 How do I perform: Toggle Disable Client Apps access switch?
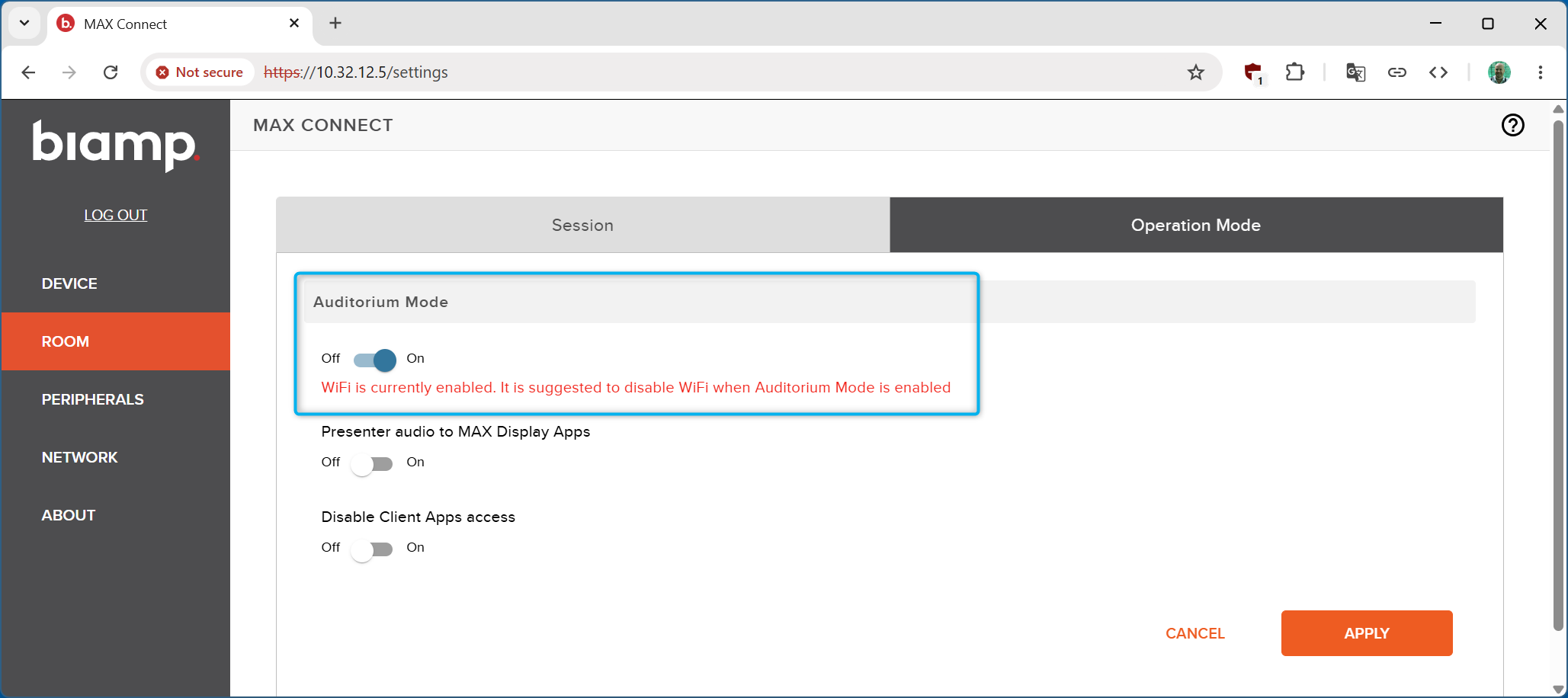[372, 549]
